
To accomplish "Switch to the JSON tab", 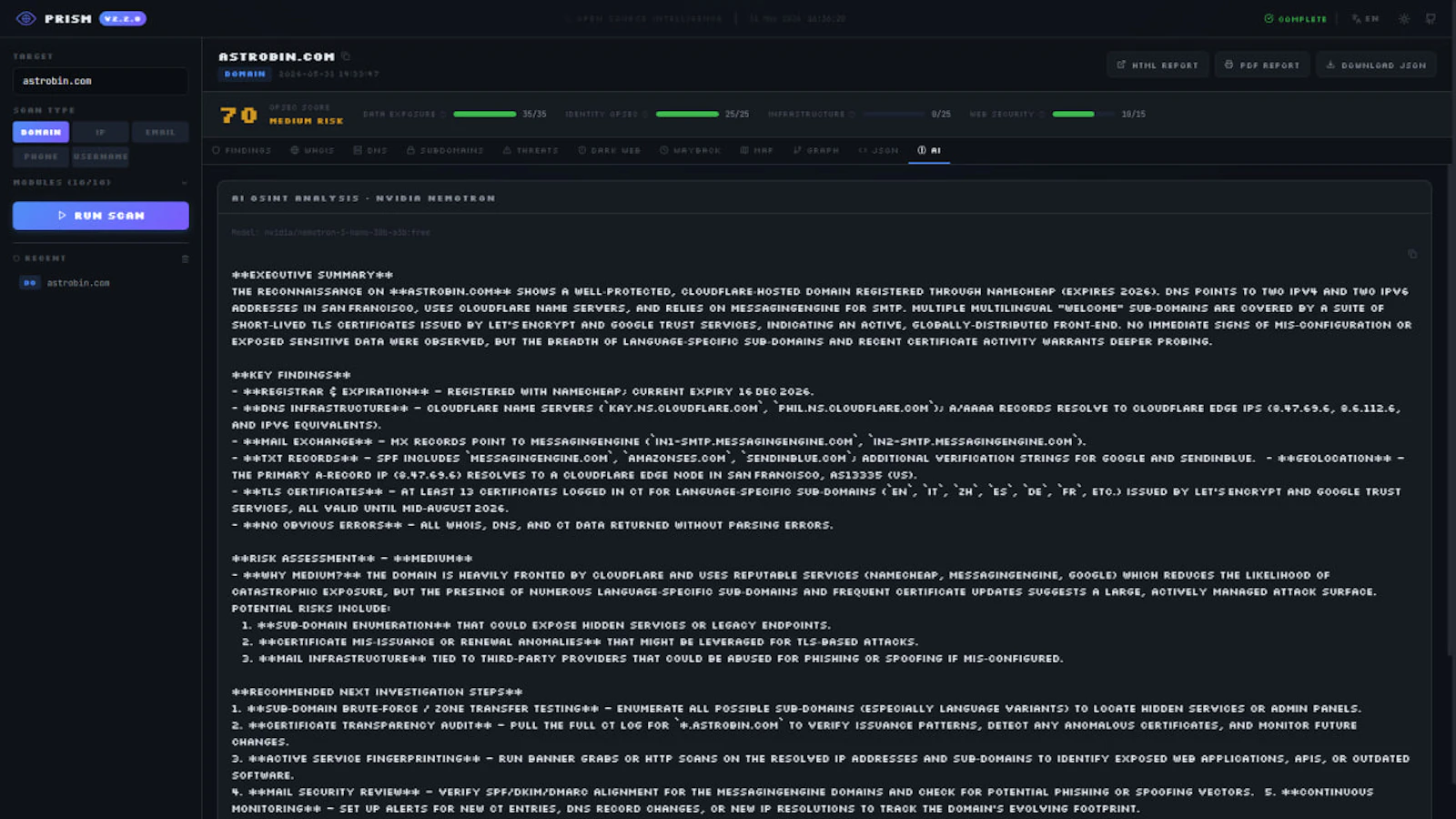I will [878, 150].
